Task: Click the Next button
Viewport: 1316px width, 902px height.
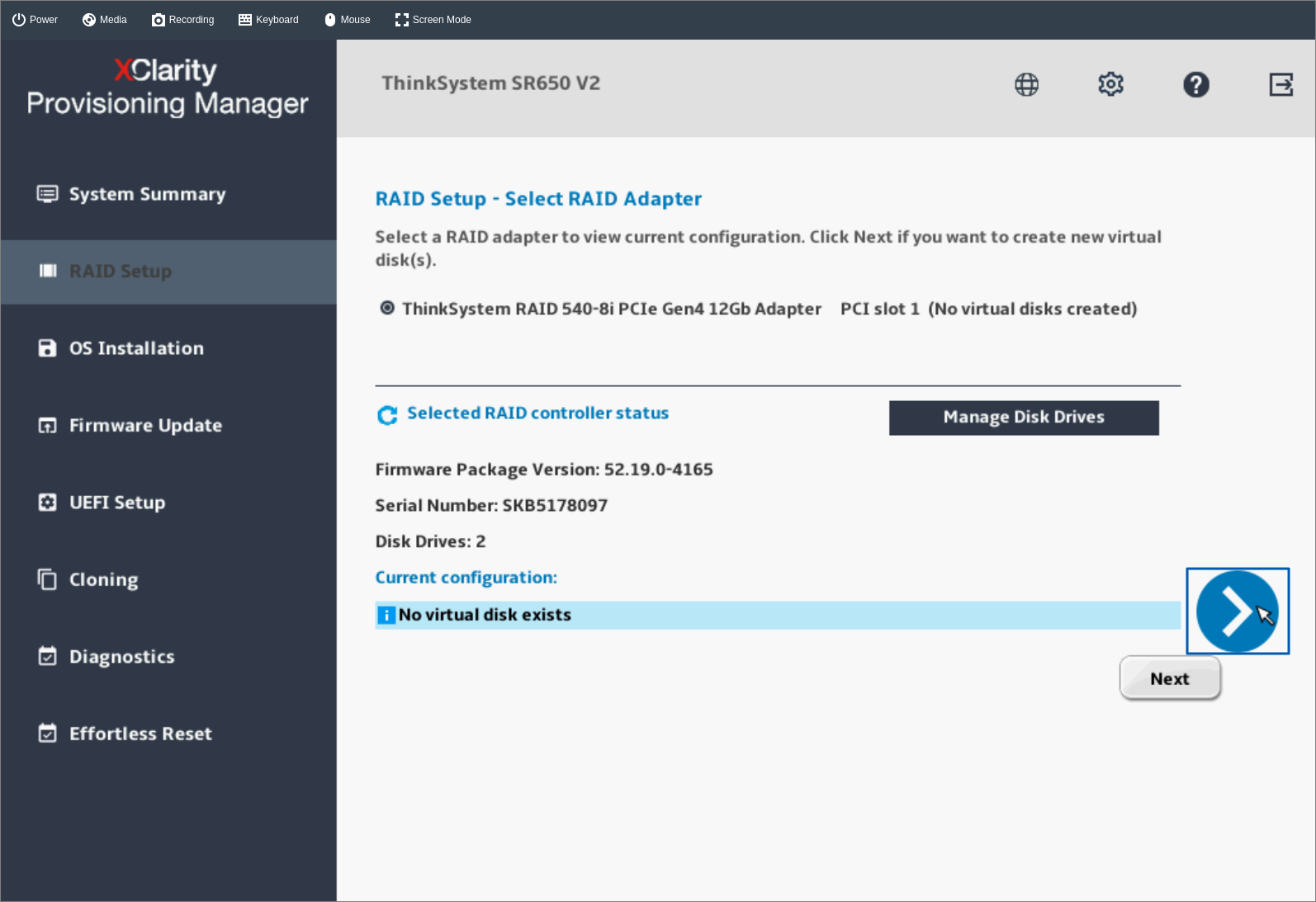Action: [x=1170, y=678]
